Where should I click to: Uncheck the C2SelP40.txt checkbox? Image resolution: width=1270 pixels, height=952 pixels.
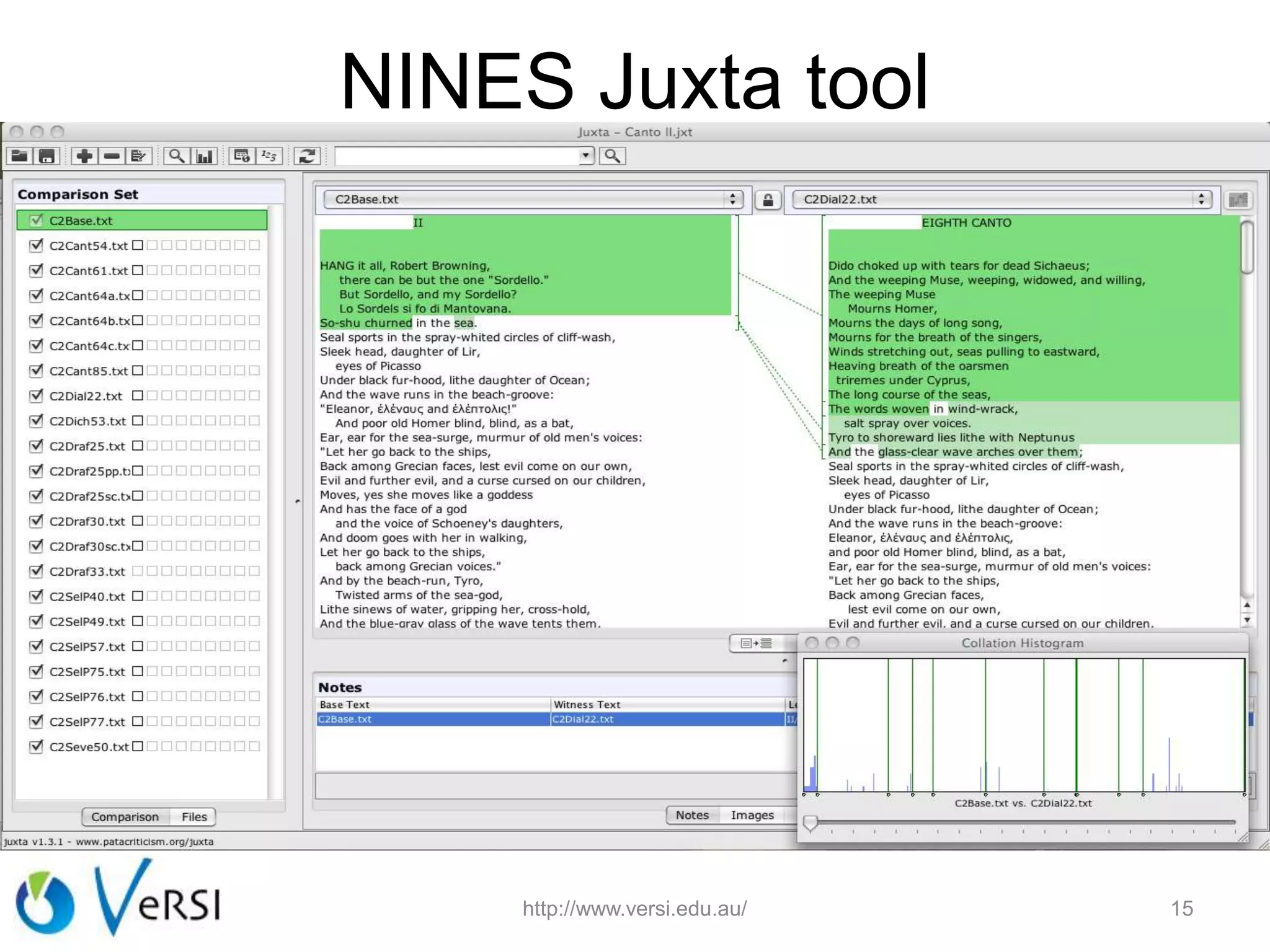(x=36, y=596)
